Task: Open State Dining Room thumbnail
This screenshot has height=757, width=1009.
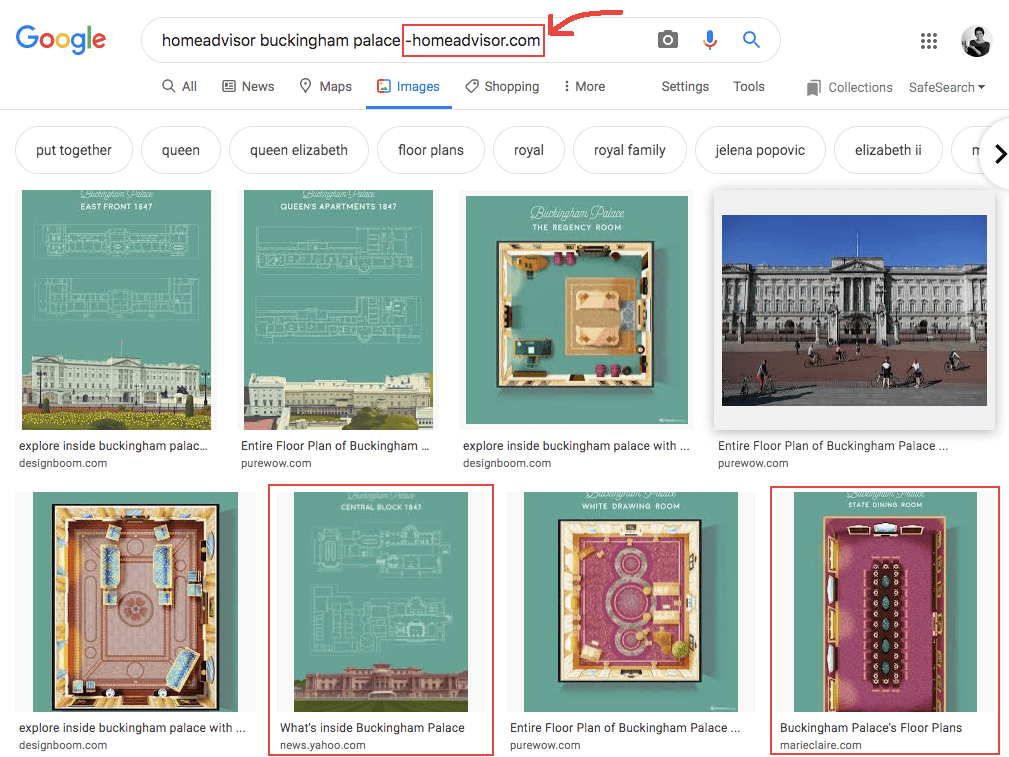Action: (x=885, y=602)
